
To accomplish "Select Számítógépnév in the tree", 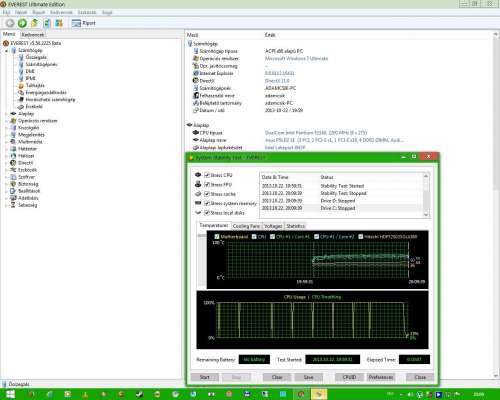I will (x=41, y=64).
